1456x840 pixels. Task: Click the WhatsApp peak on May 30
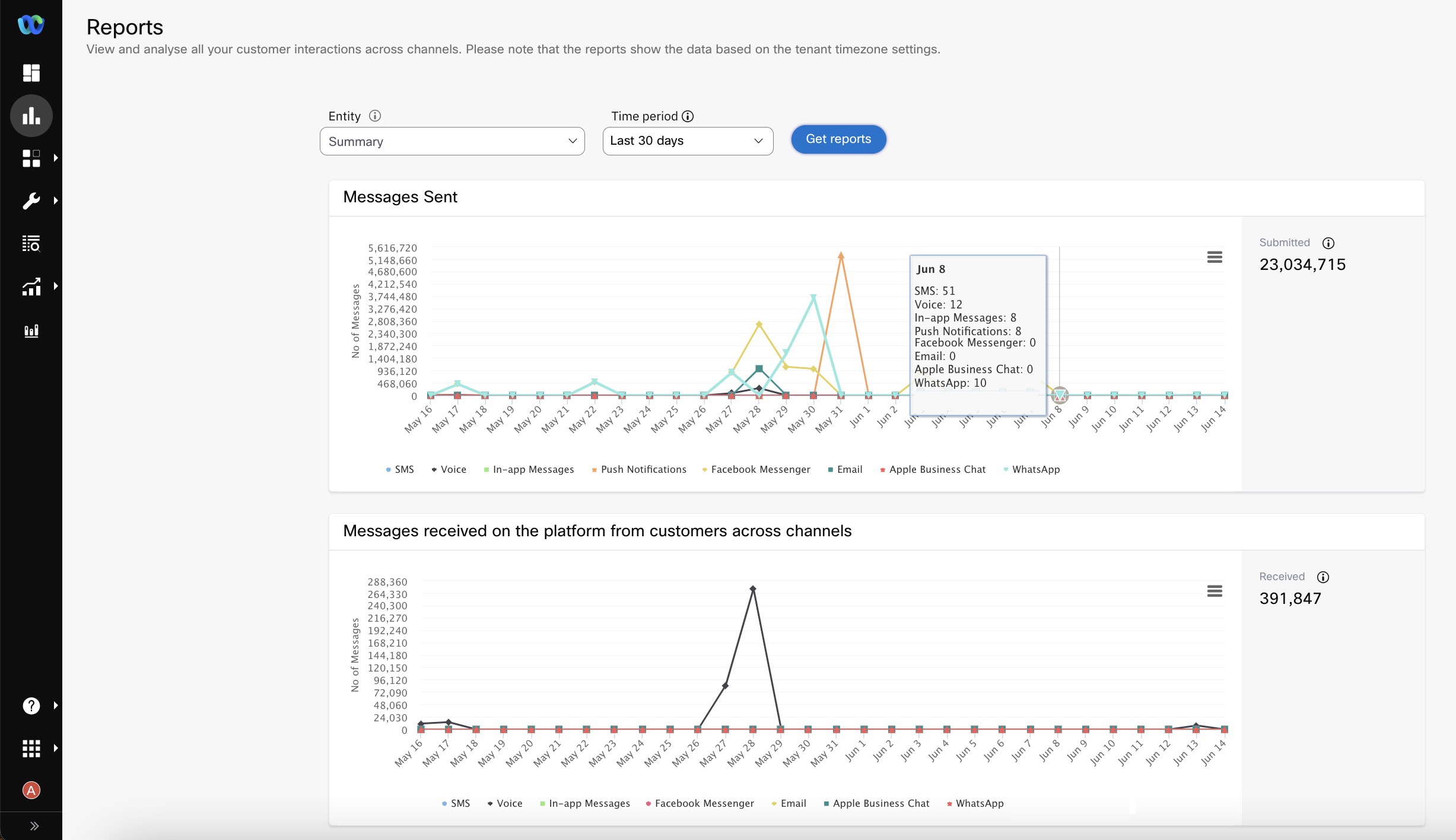[x=813, y=297]
